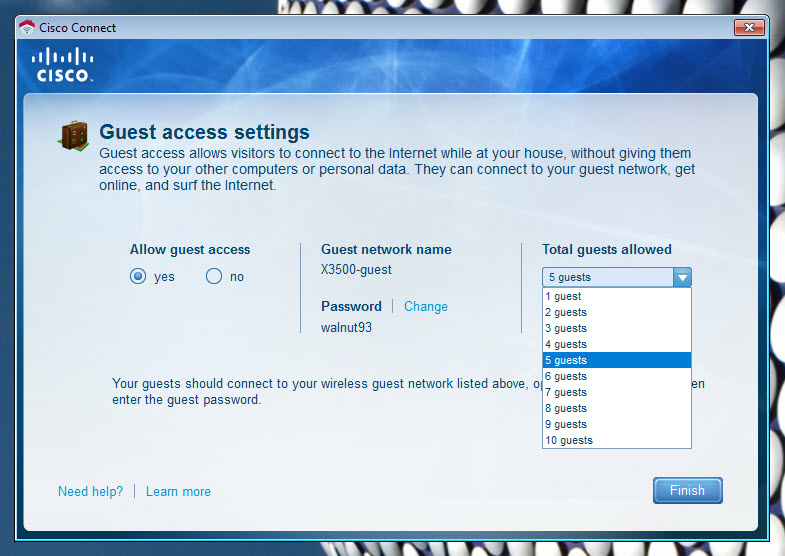Click the guest password 'walnut93'
This screenshot has width=785, height=556.
point(346,328)
